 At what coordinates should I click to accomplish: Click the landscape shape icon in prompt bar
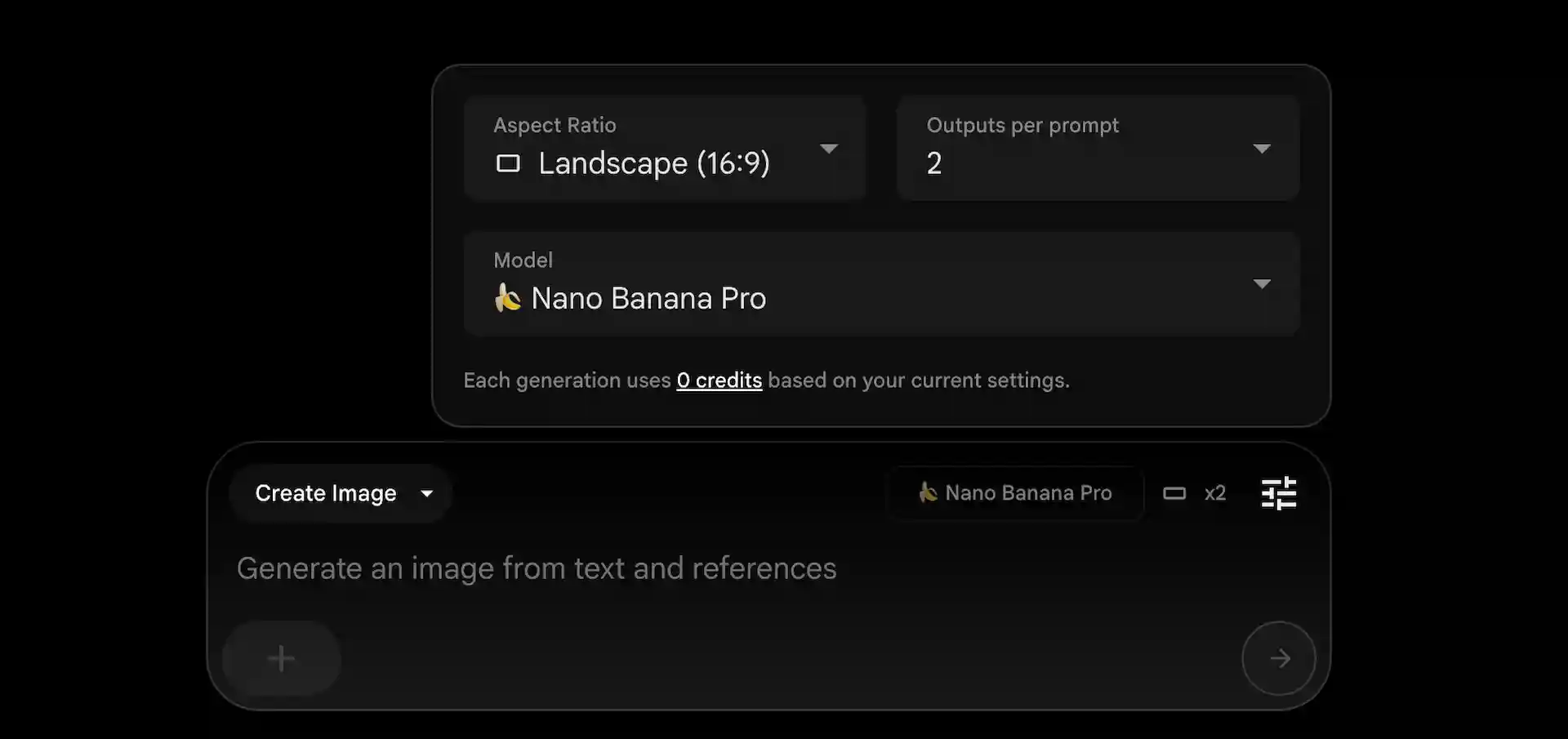[x=1174, y=493]
